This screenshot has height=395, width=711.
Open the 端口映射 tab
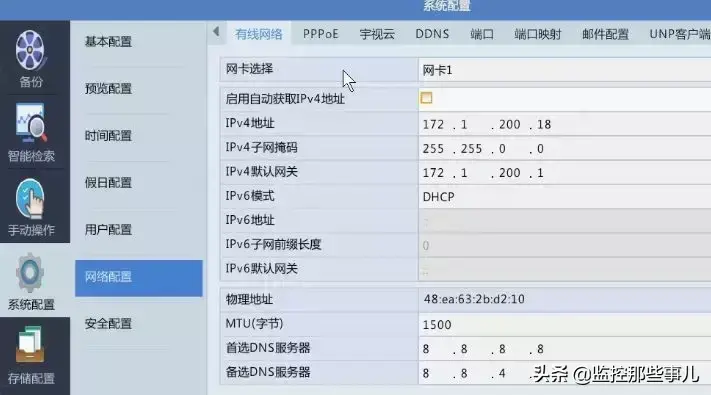538,34
